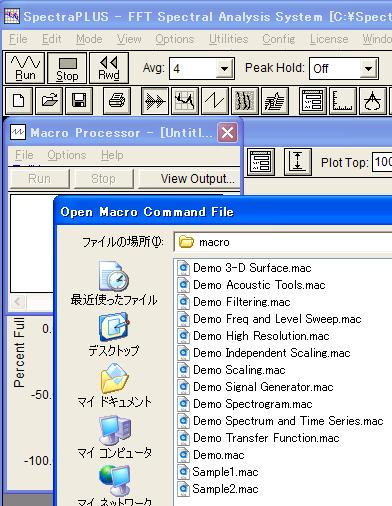This screenshot has width=392, height=506.
Task: Click scroll left arrow in Macro Processor
Action: click(x=18, y=302)
